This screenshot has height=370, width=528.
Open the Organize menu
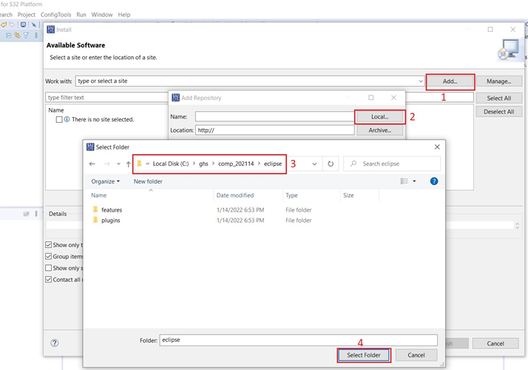point(105,181)
